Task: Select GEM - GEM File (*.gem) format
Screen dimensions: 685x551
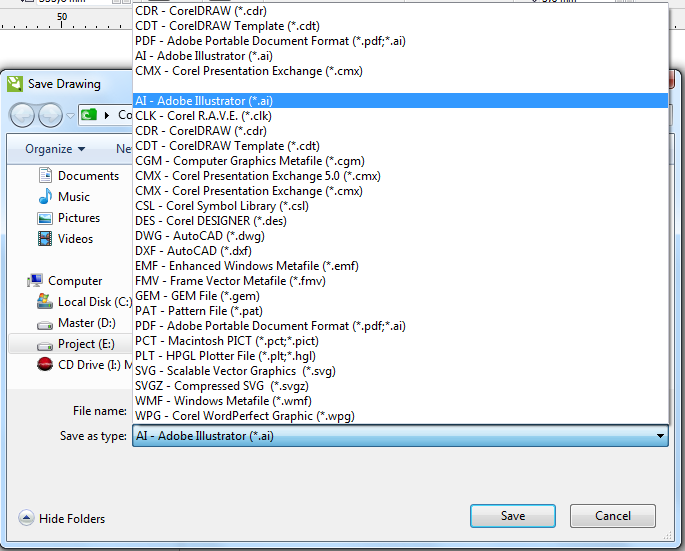Action: point(401,296)
